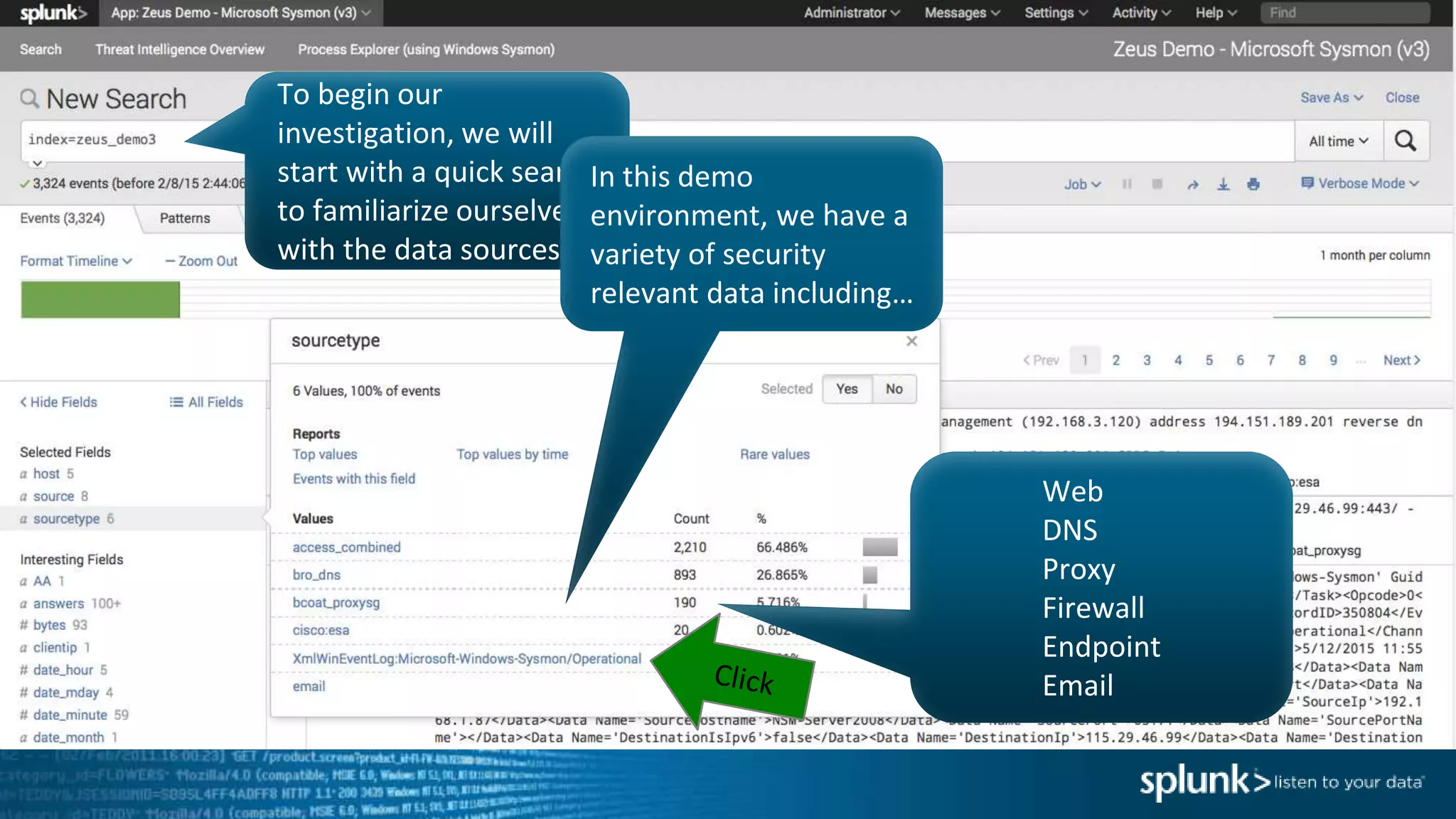Go to Next results page

1402,360
